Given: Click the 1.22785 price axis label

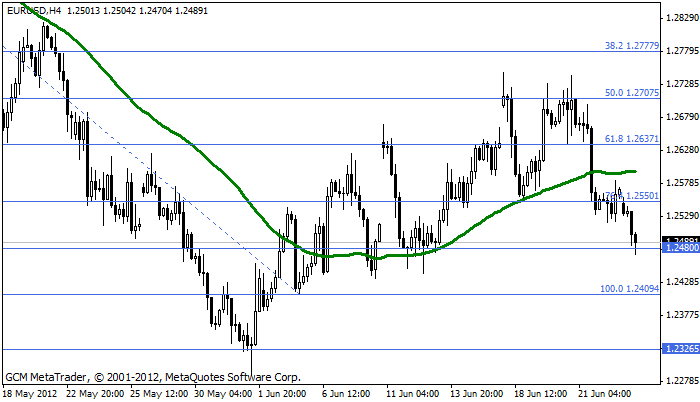Looking at the screenshot, I should tap(682, 381).
